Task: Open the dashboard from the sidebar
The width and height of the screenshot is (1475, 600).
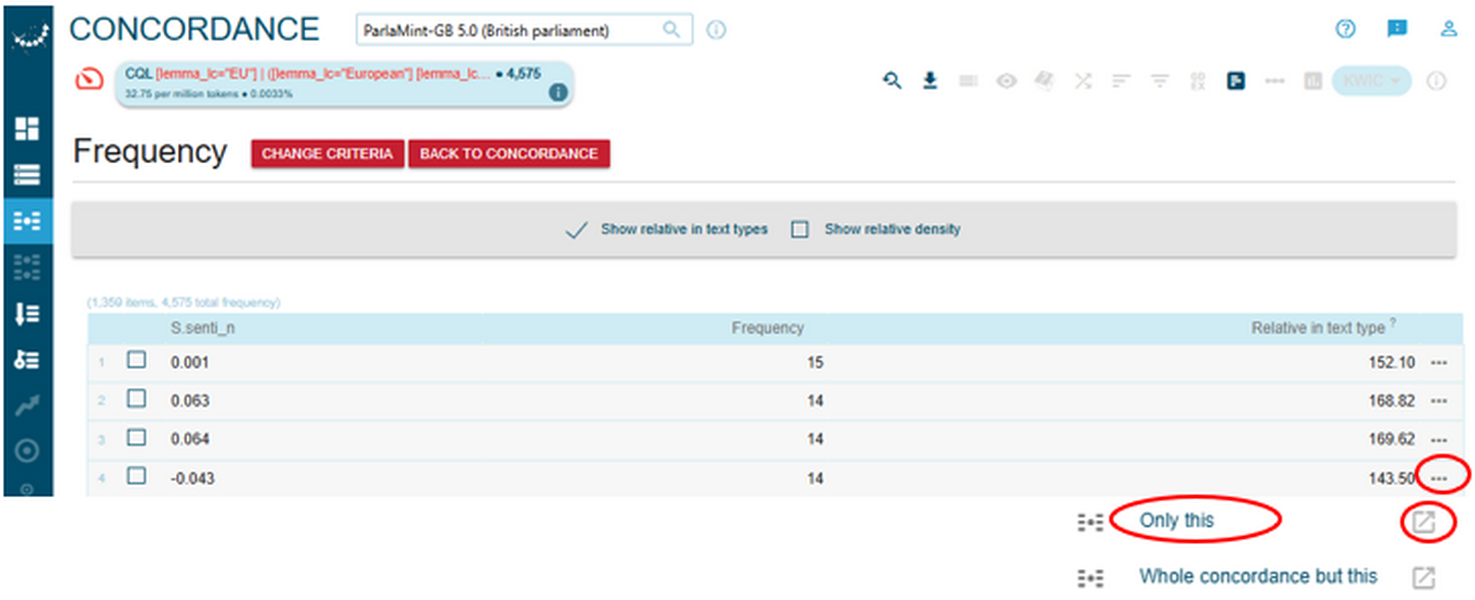Action: tap(26, 129)
